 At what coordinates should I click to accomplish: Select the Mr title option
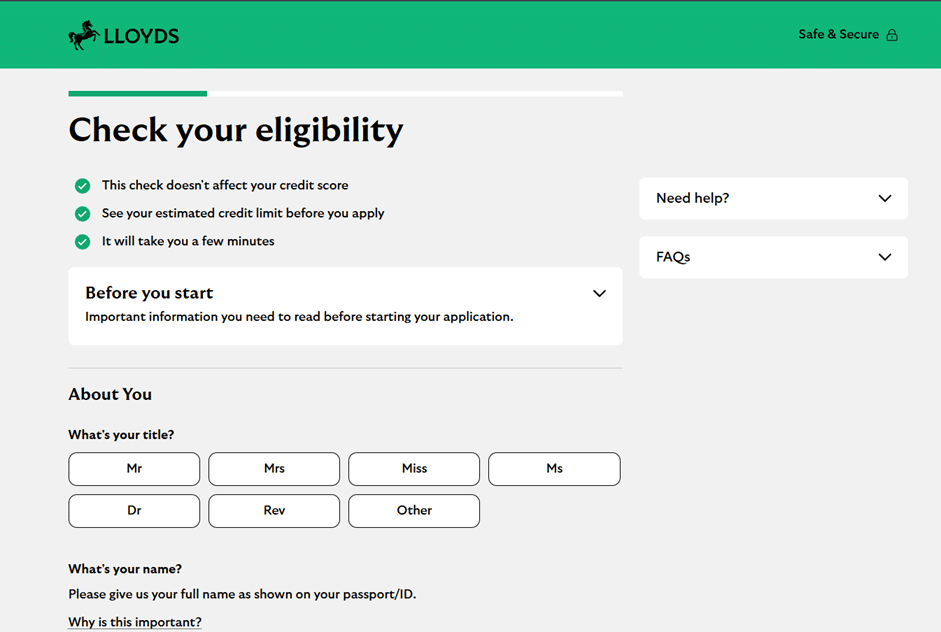pos(134,469)
